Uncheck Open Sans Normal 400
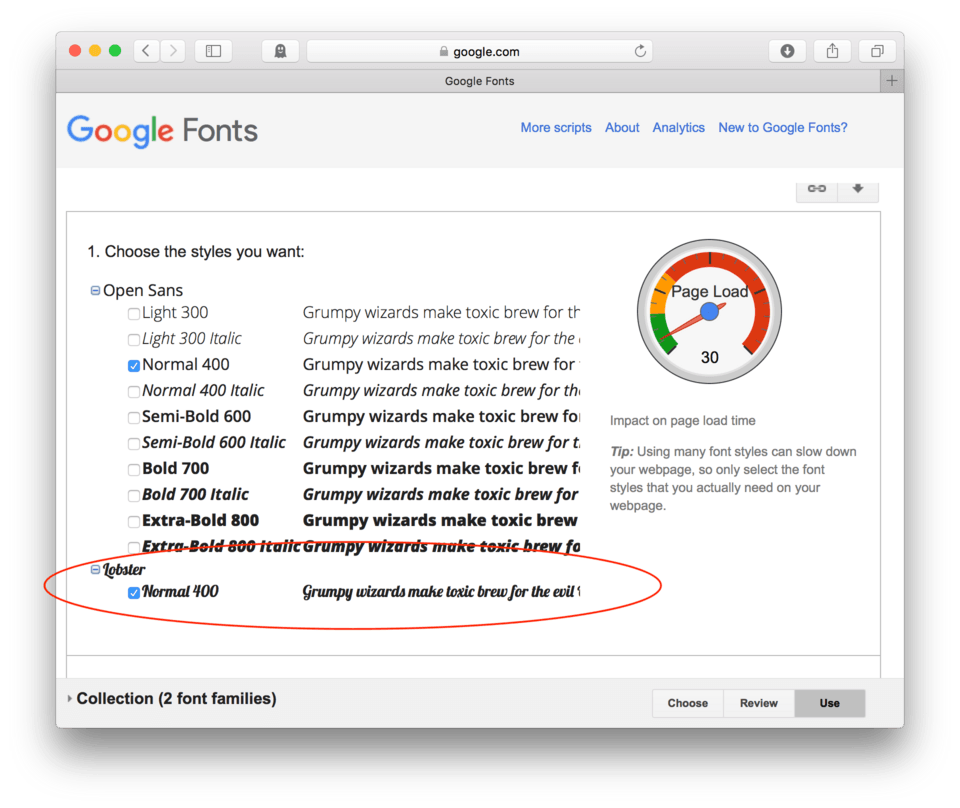This screenshot has width=960, height=808. pyautogui.click(x=133, y=366)
